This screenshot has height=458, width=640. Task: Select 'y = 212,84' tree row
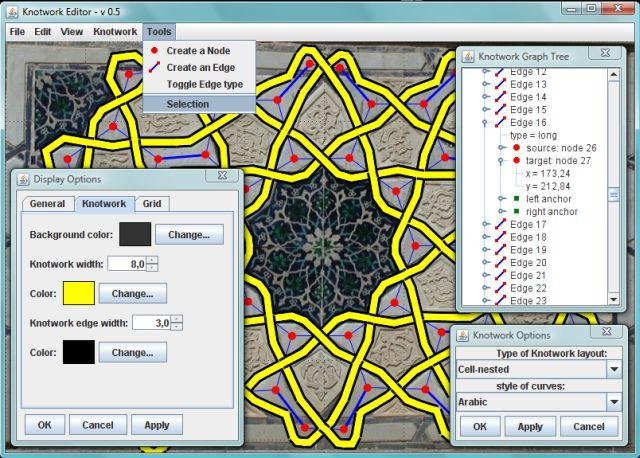coord(548,186)
